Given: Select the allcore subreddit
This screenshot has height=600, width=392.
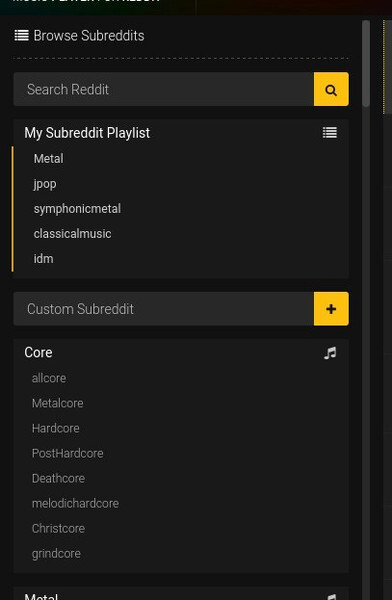Looking at the screenshot, I should [49, 378].
